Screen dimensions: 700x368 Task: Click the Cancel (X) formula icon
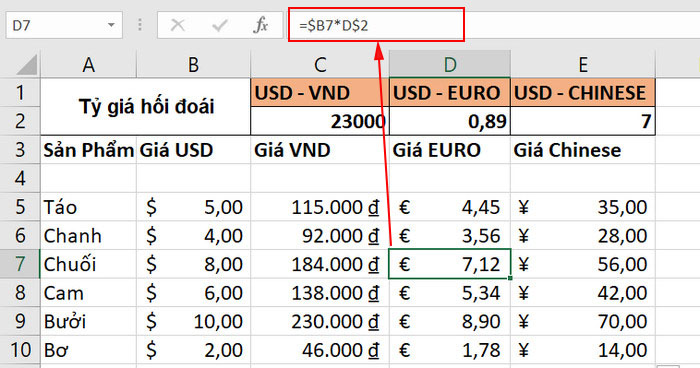178,25
